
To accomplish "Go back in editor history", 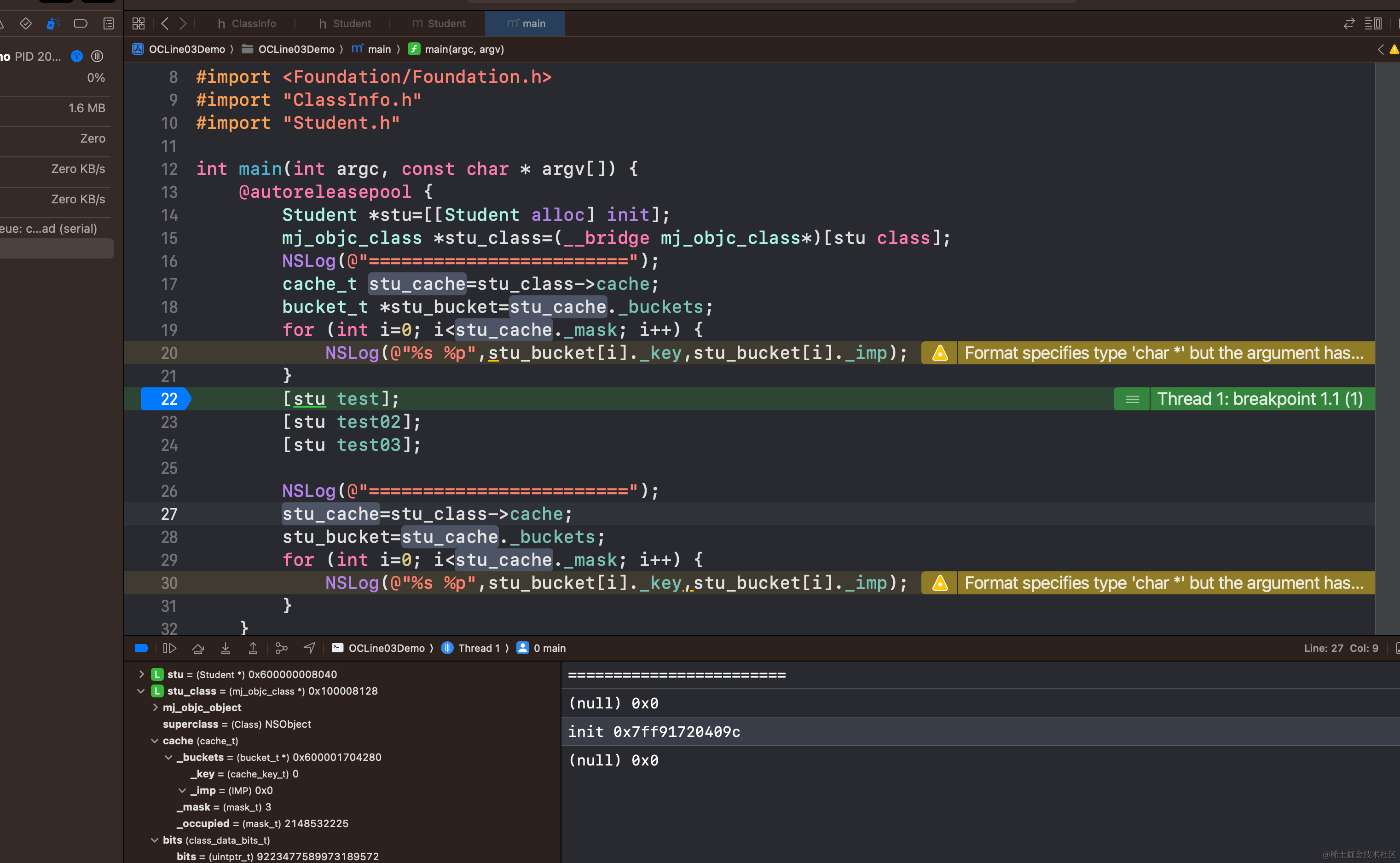I will point(165,23).
